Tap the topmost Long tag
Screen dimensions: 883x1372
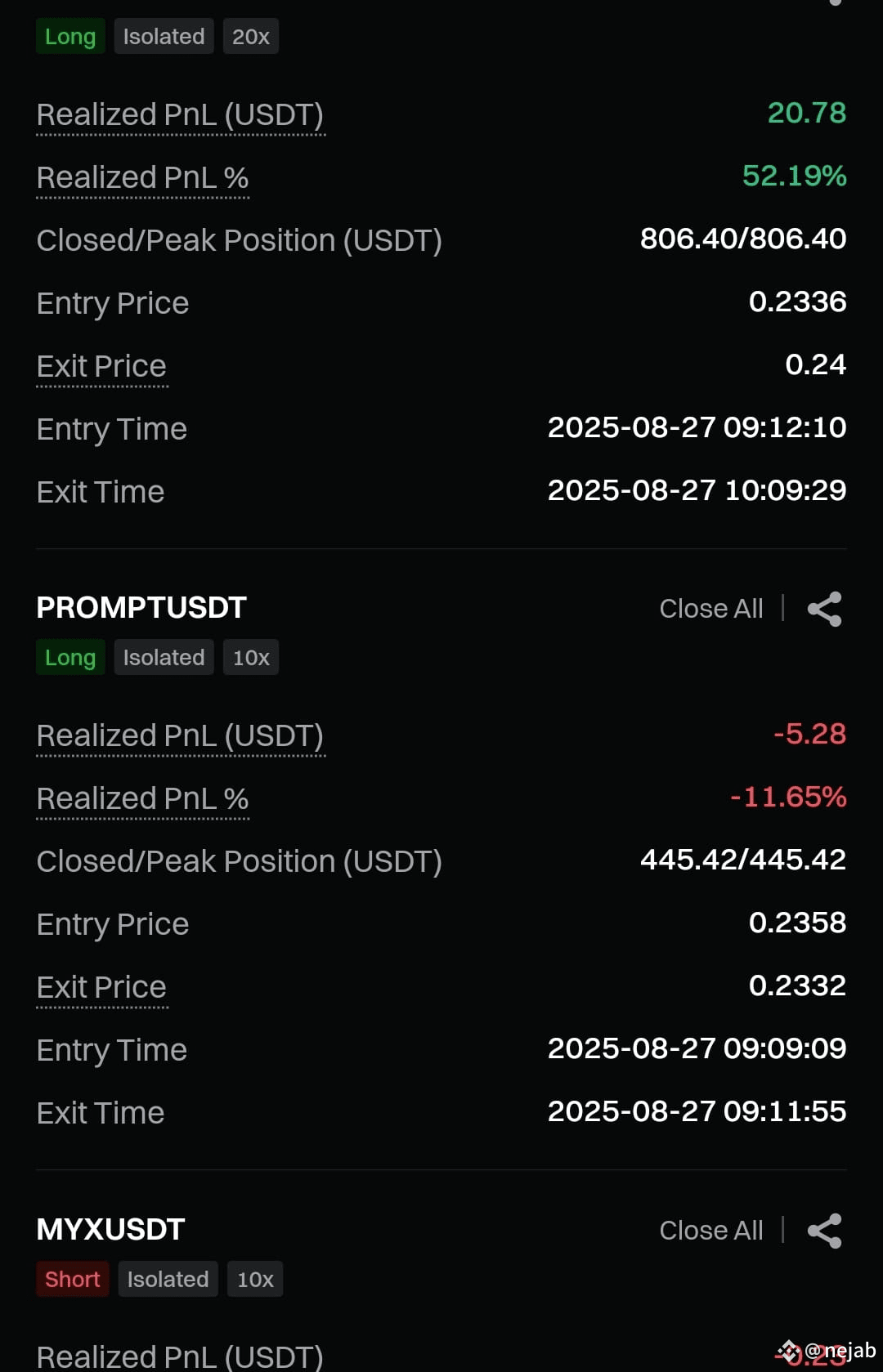[70, 36]
